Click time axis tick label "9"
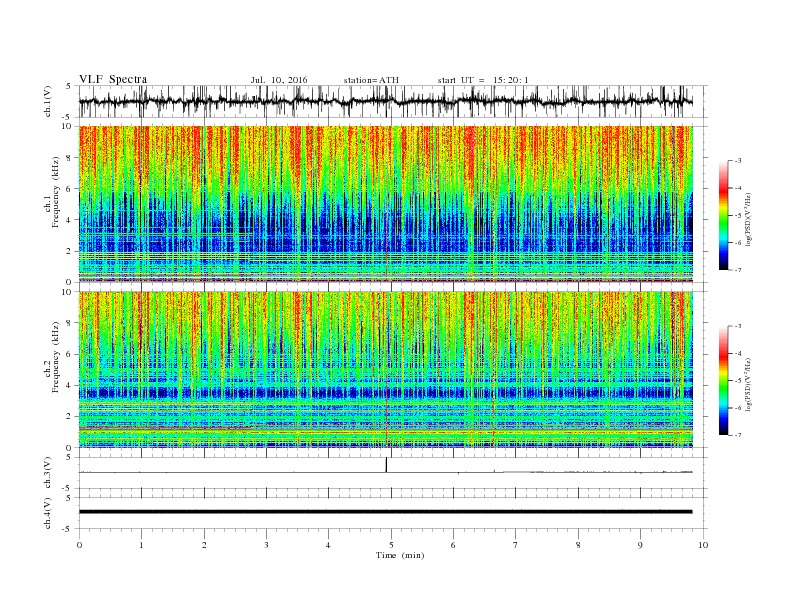Screen dimensions: 792x612 click(640, 545)
